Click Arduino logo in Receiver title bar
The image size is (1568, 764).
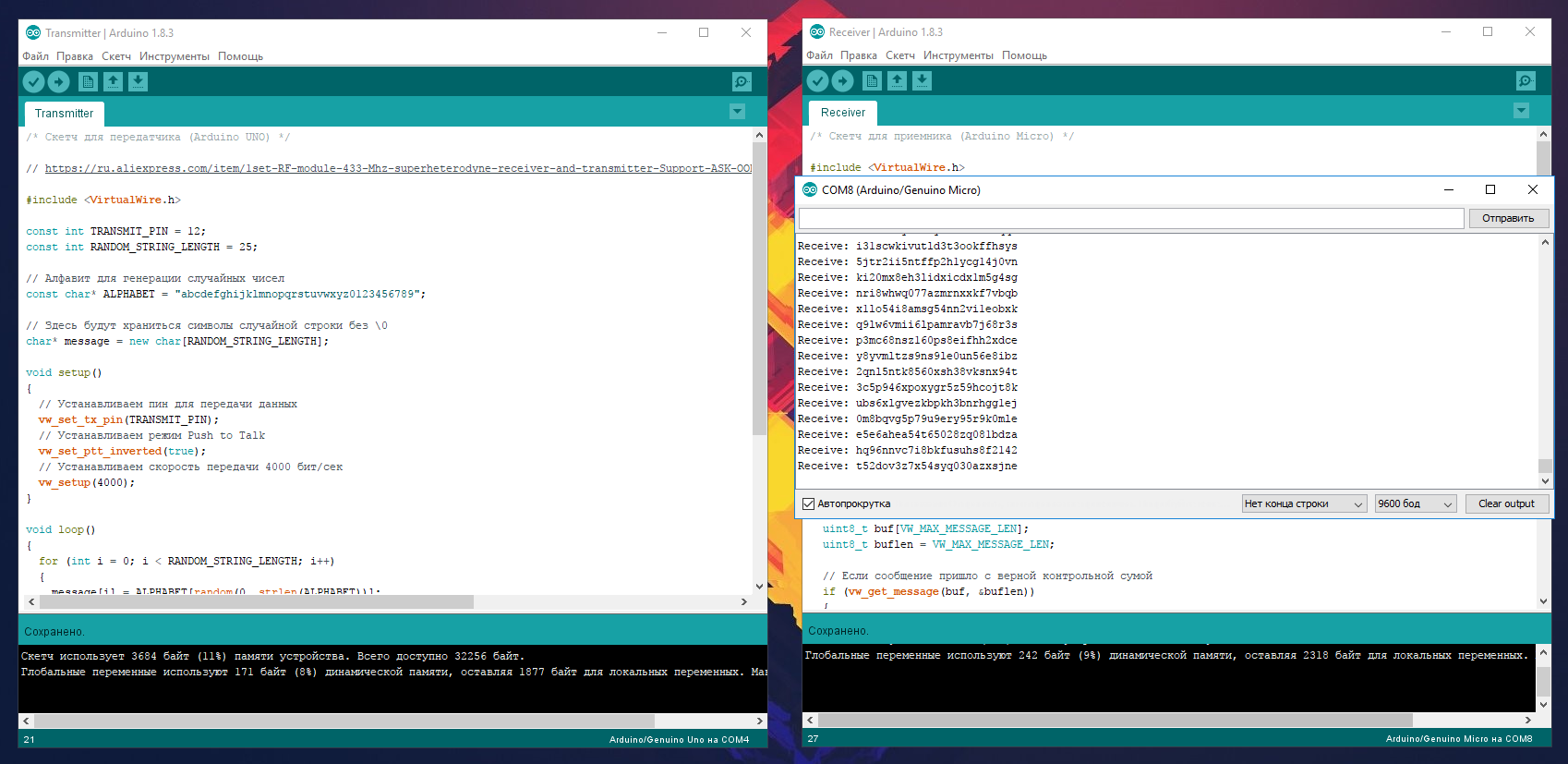(x=817, y=31)
